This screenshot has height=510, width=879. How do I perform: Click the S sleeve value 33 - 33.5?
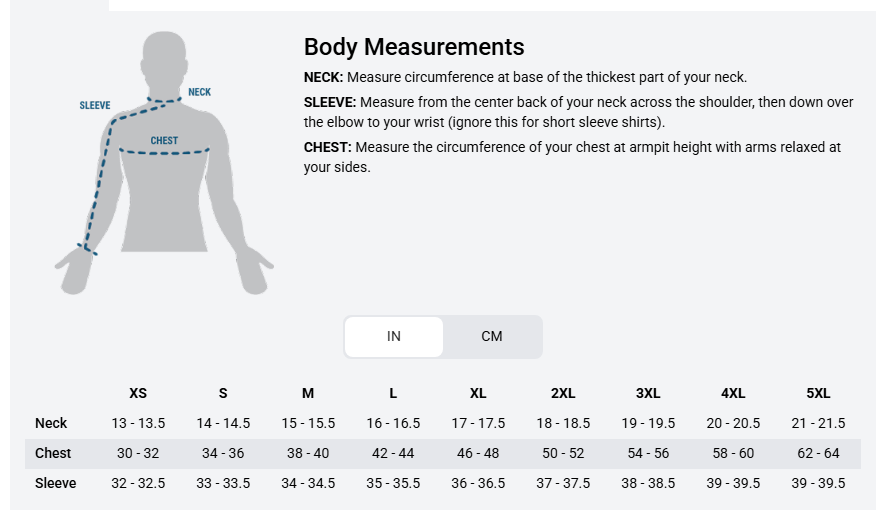[x=223, y=483]
